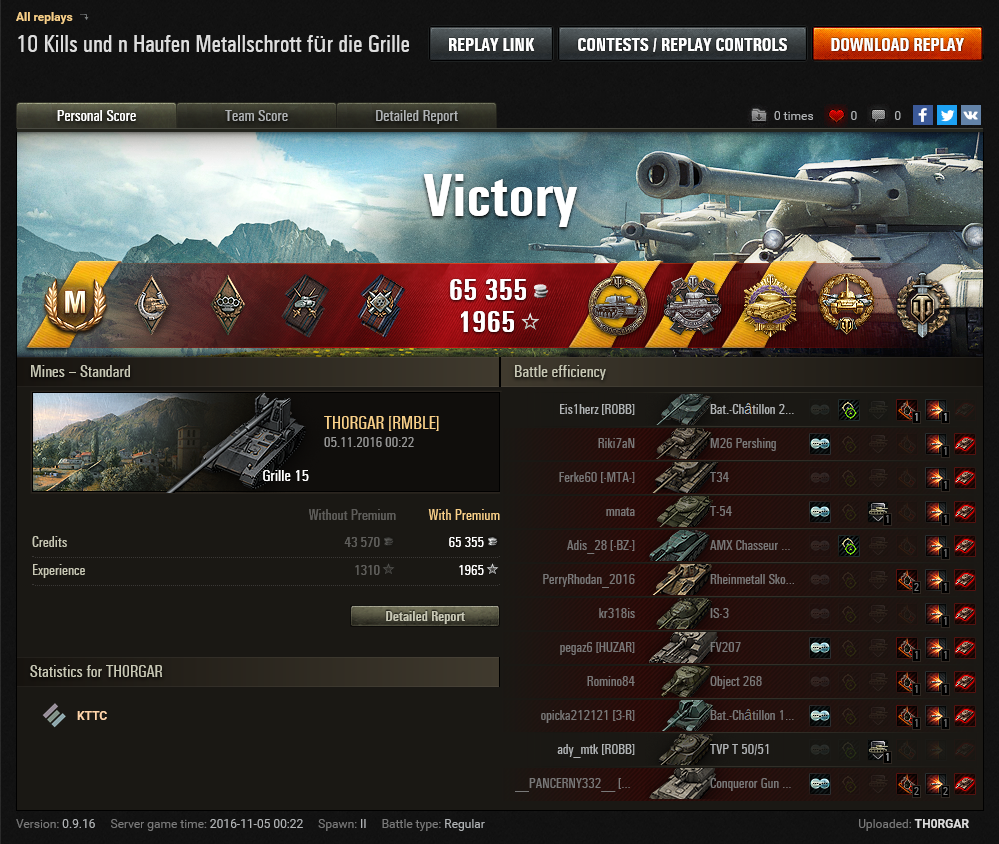Click the downloads folder icon by '0 times'

(x=758, y=115)
